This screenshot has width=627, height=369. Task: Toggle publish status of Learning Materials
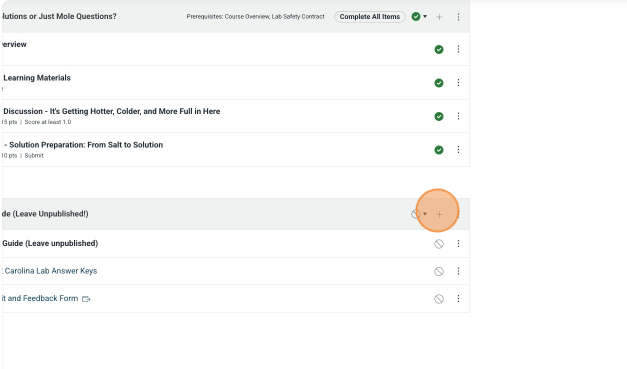439,83
